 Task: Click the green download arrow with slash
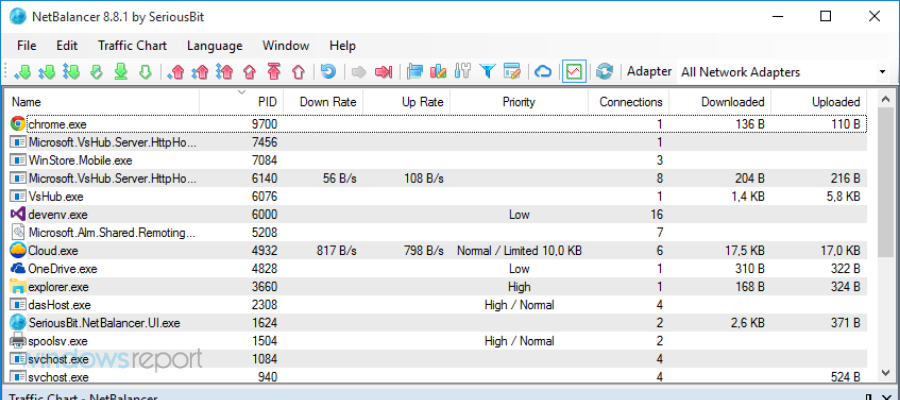pyautogui.click(x=96, y=72)
